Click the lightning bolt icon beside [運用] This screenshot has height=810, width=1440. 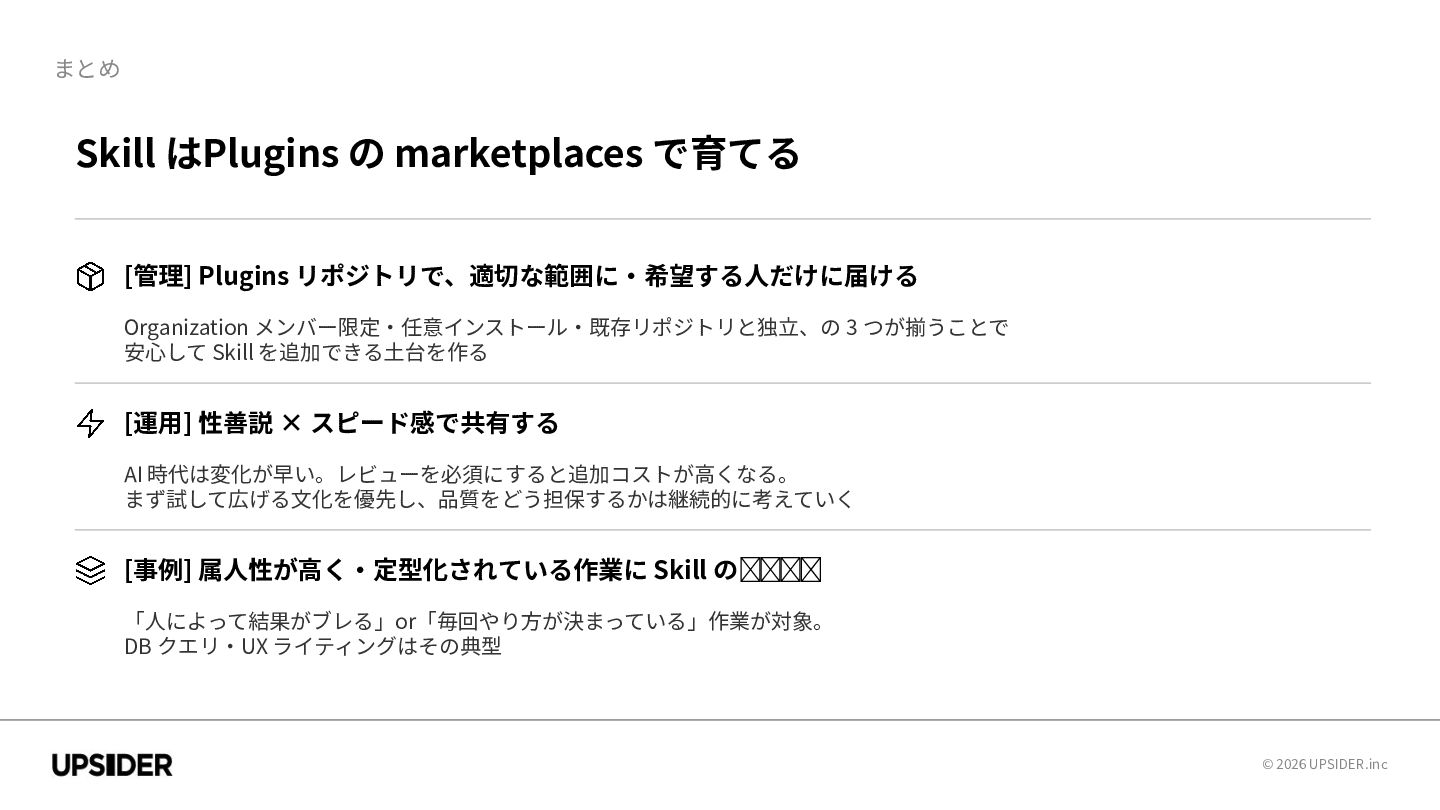click(x=90, y=423)
